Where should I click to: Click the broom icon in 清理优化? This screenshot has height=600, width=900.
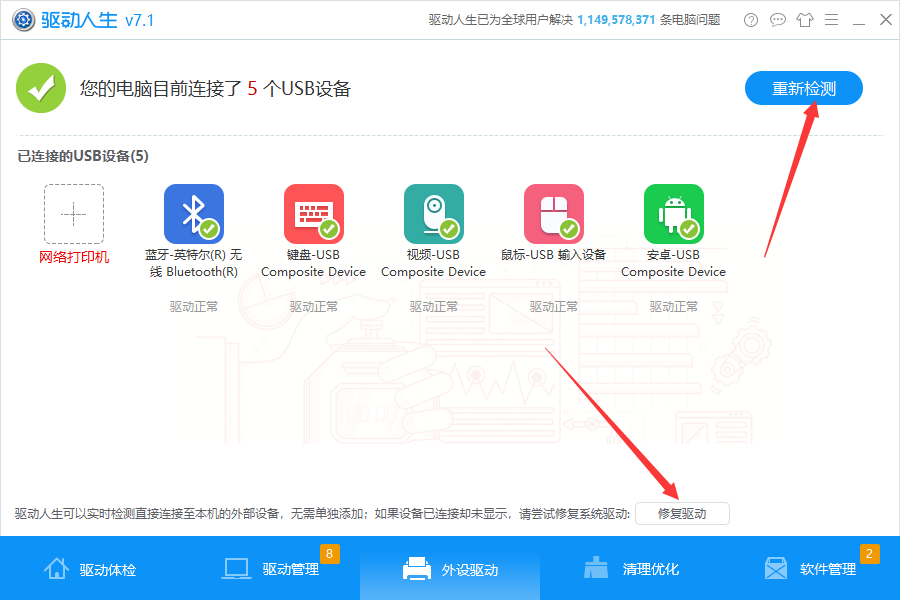[596, 567]
